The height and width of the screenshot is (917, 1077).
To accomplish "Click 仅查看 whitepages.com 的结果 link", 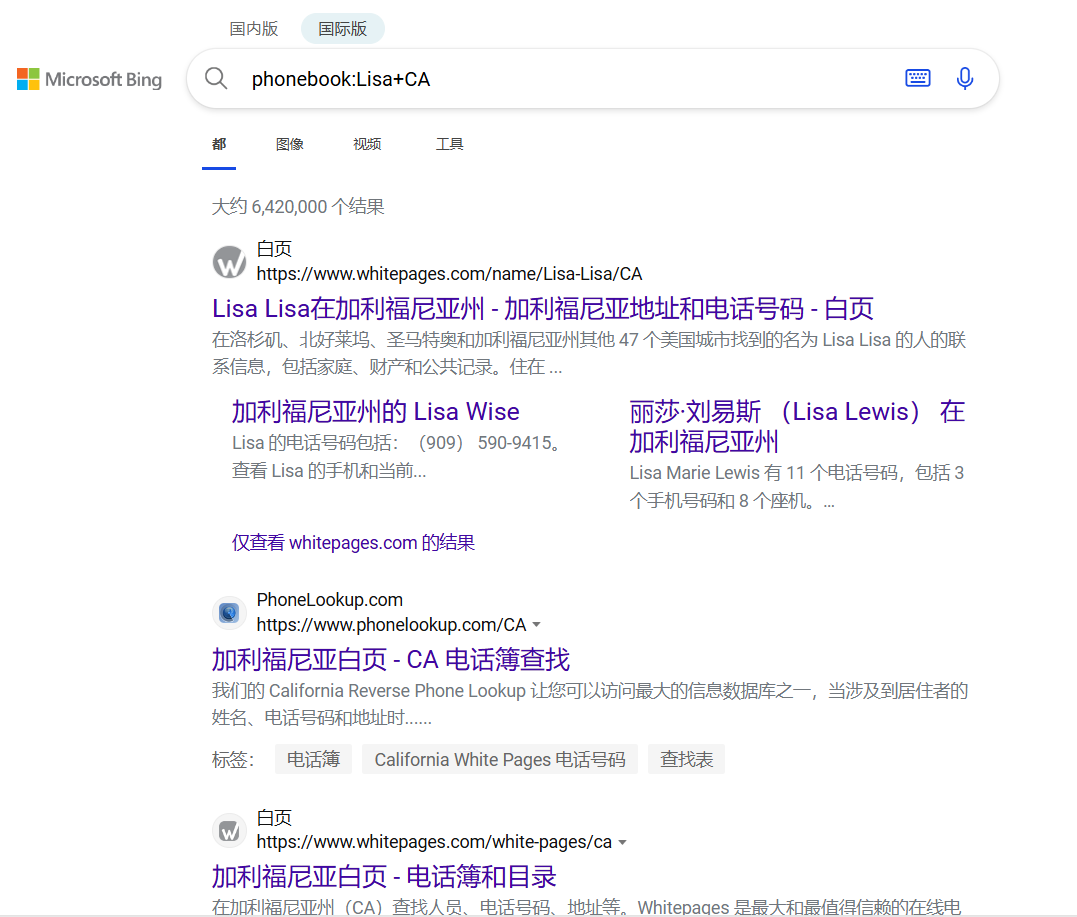I will 353,543.
